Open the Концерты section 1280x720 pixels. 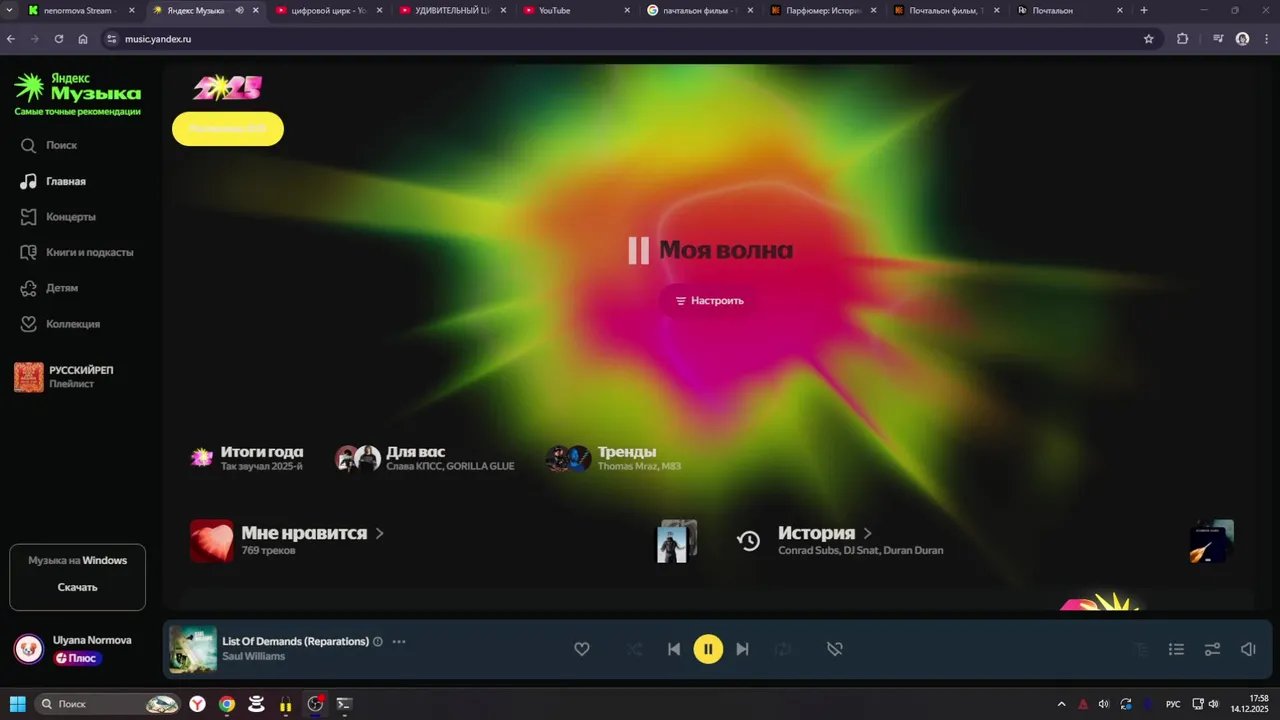click(x=58, y=217)
